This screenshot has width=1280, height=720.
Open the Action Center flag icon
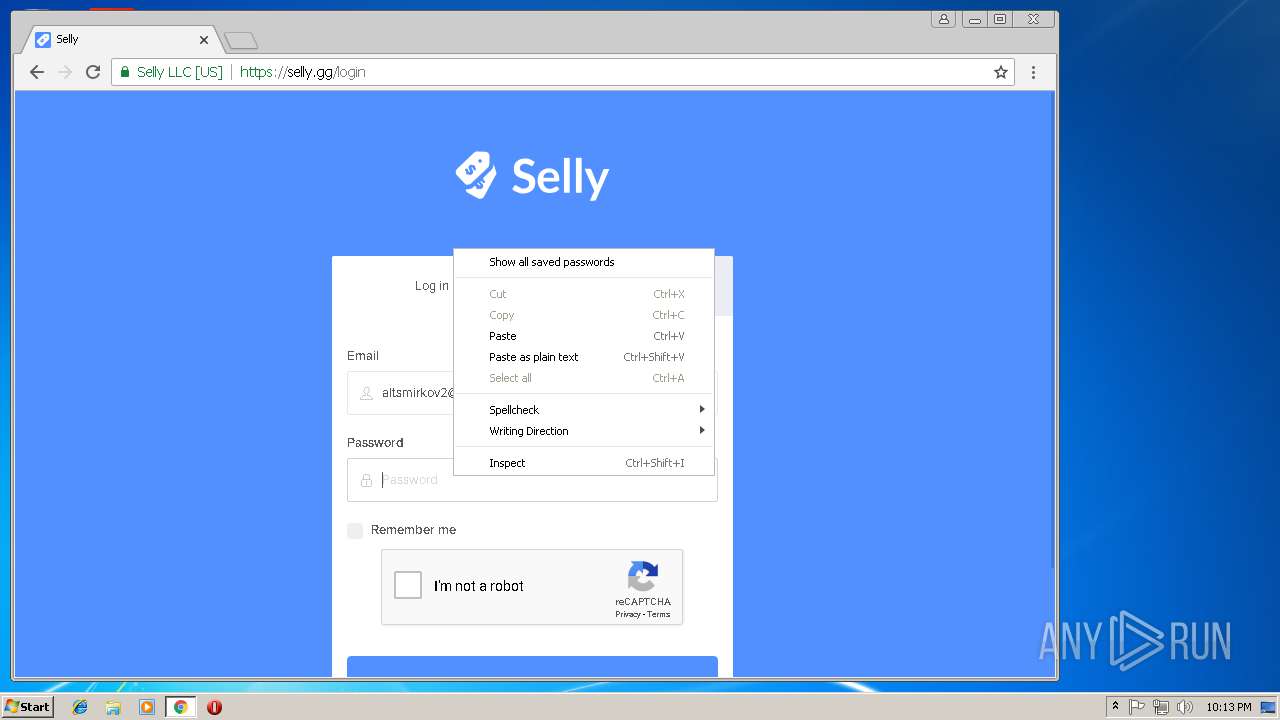point(1137,707)
